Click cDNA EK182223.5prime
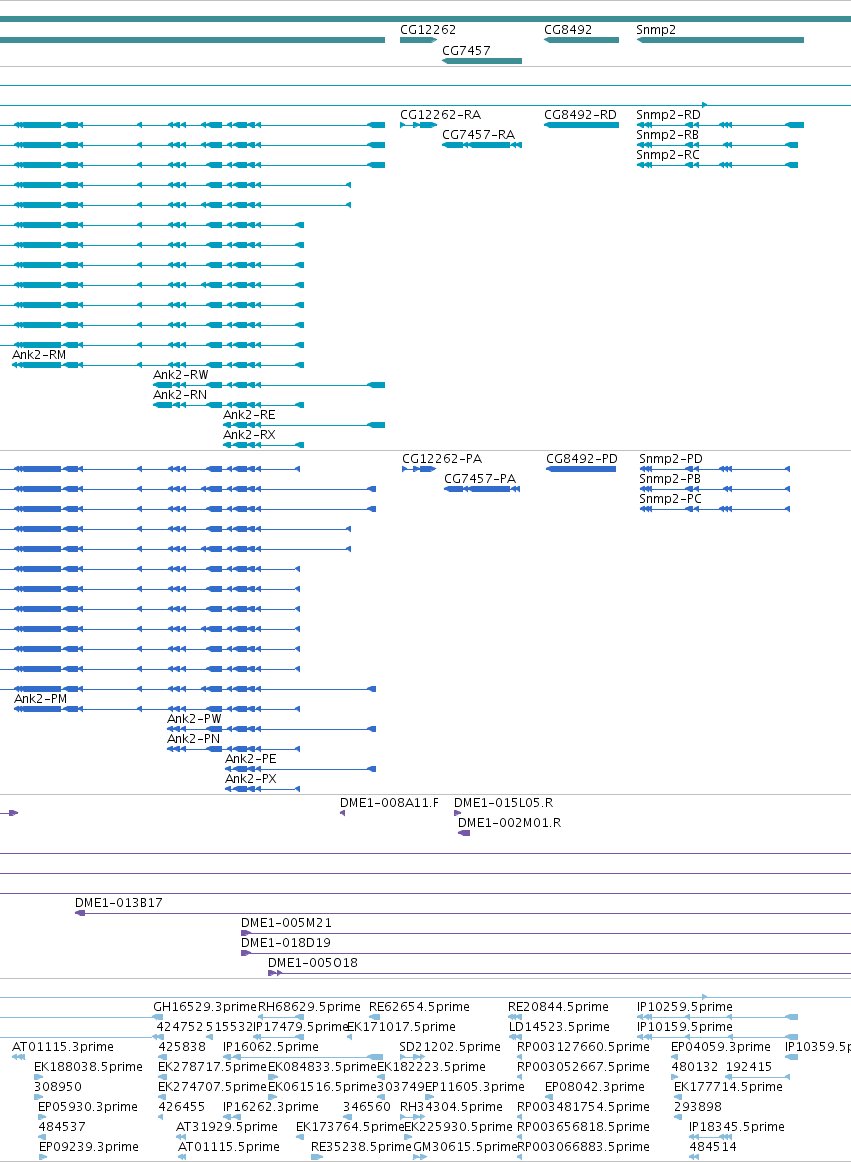851x1162 pixels. click(x=432, y=1066)
